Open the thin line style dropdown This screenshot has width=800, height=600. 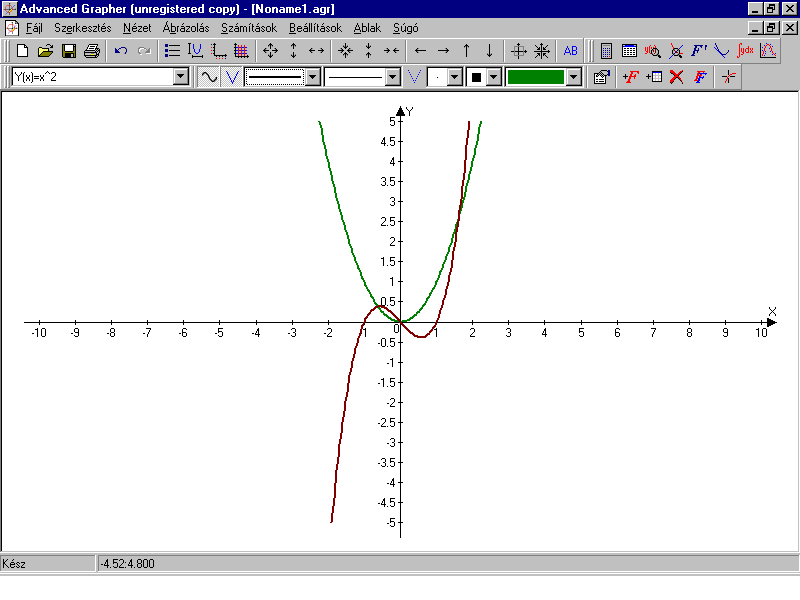coord(392,77)
